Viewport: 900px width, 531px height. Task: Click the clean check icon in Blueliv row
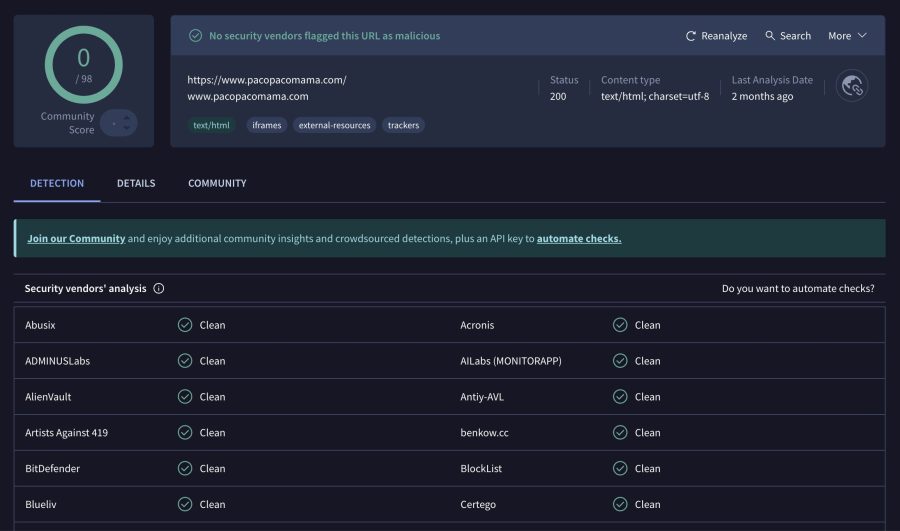click(185, 504)
